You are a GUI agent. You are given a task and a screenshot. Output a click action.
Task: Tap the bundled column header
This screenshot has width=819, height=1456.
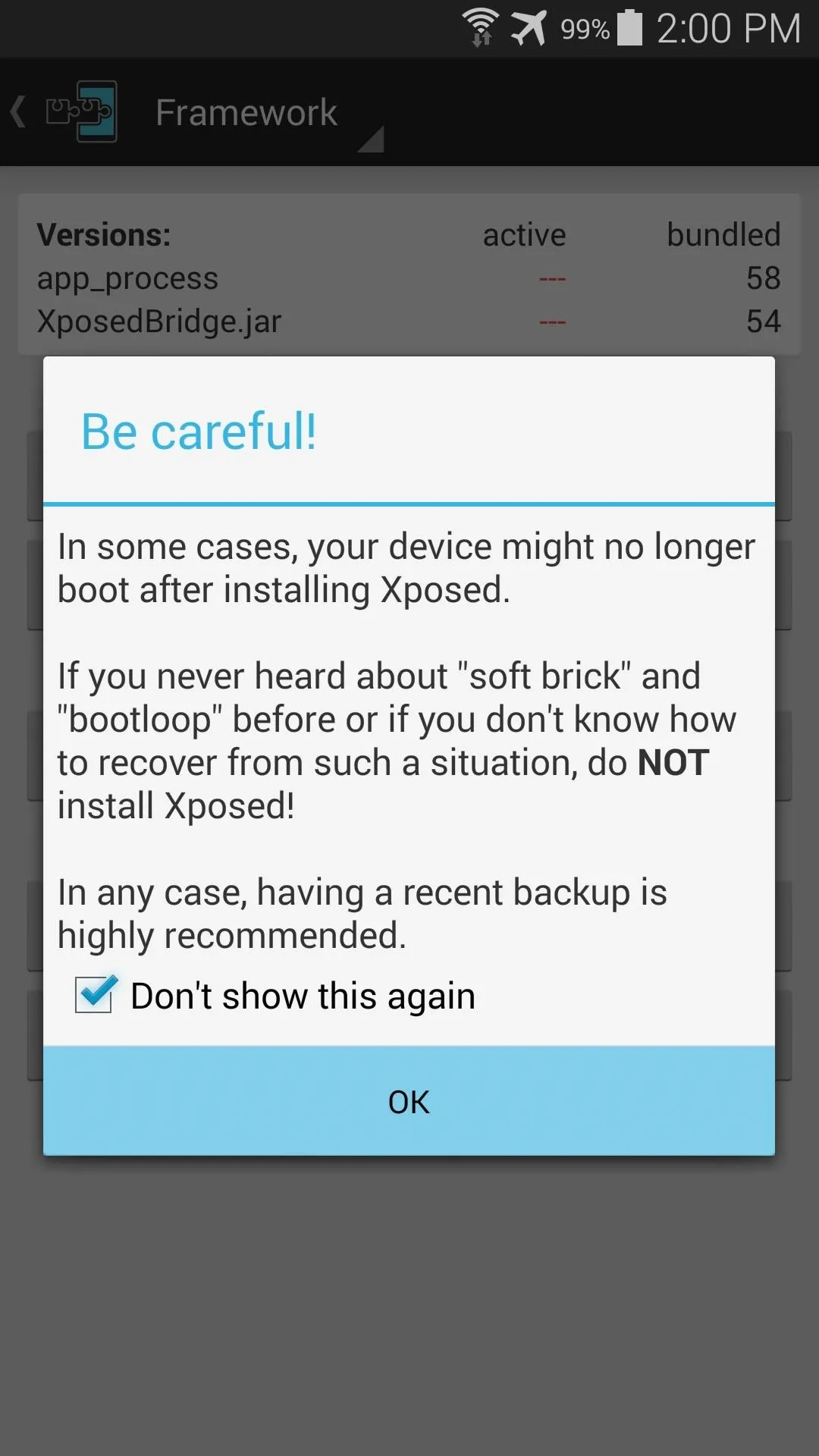[723, 234]
